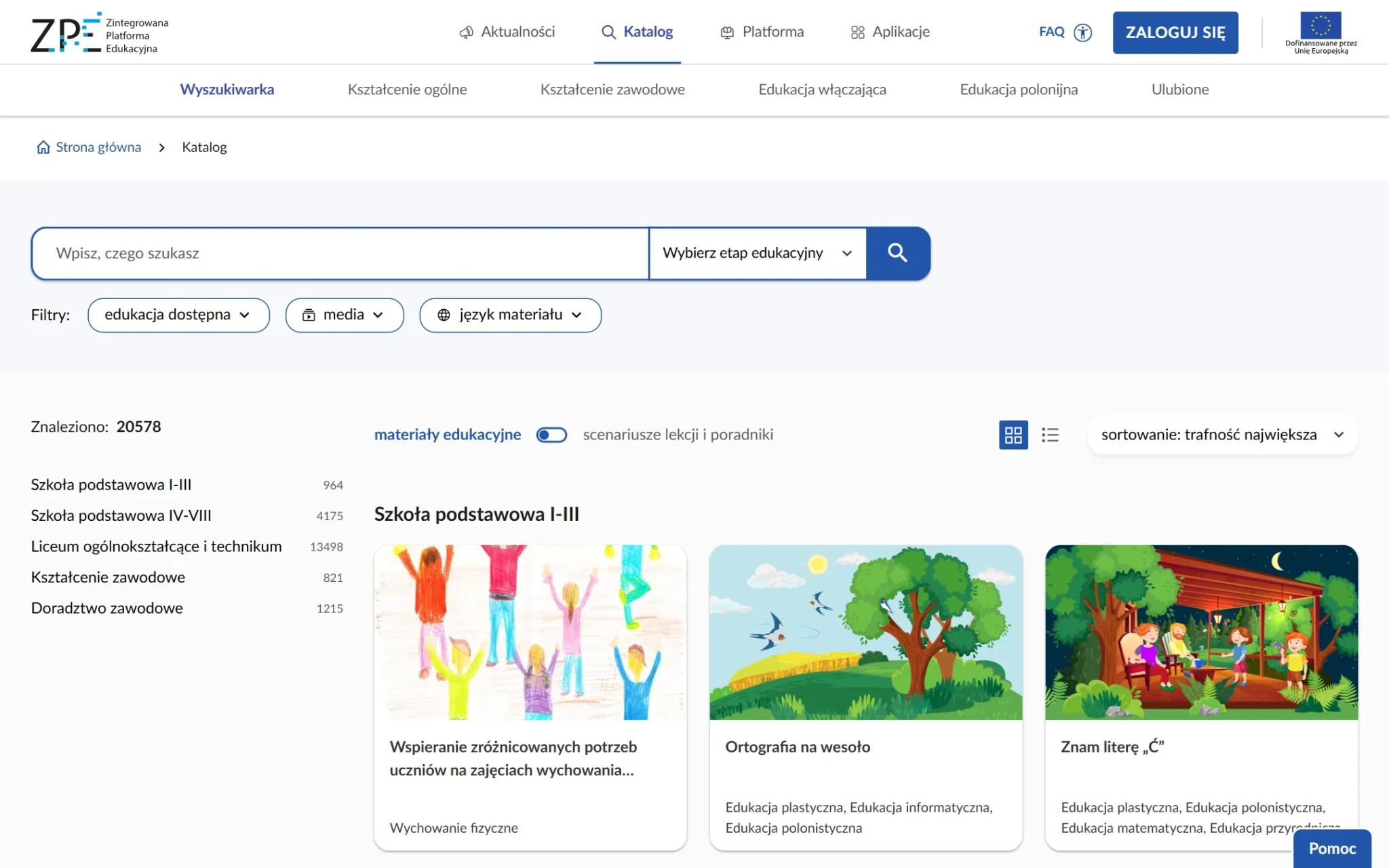Viewport: 1389px width, 868px height.
Task: Select the Kształcenie zawodowe tab
Action: click(x=612, y=90)
